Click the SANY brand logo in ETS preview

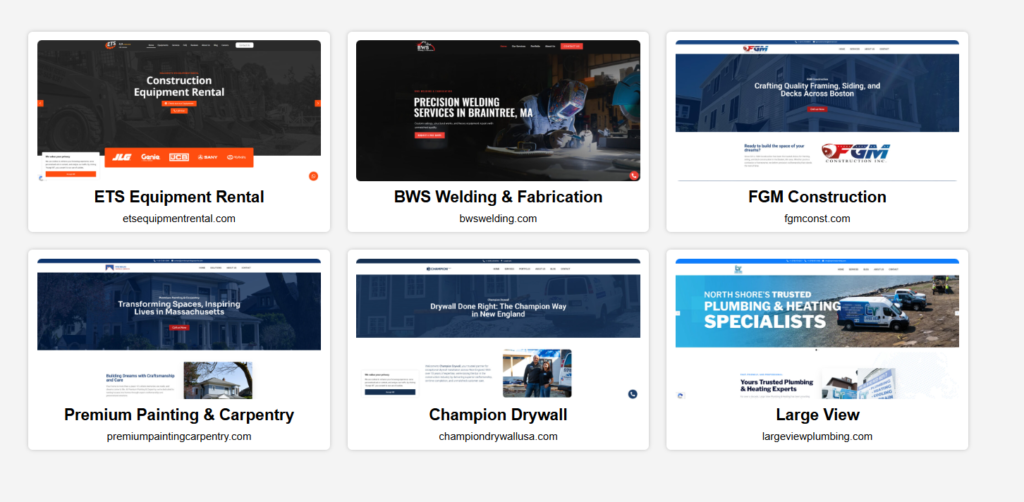[208, 157]
